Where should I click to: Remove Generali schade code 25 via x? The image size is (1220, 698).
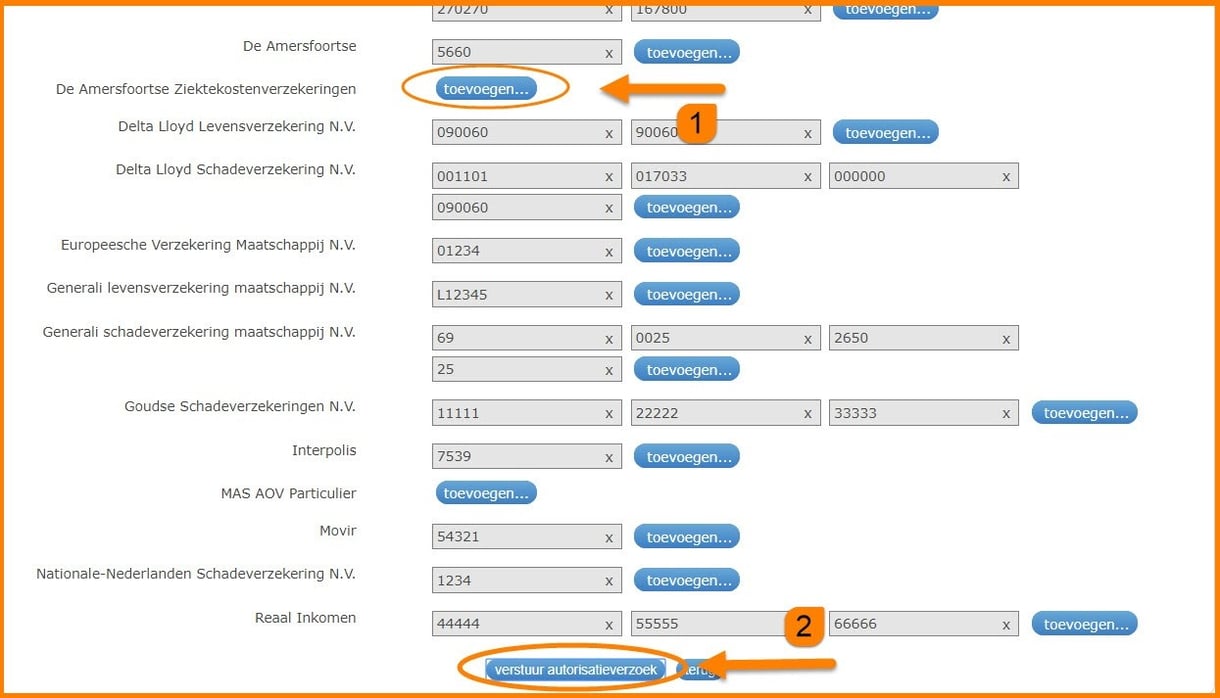(608, 370)
